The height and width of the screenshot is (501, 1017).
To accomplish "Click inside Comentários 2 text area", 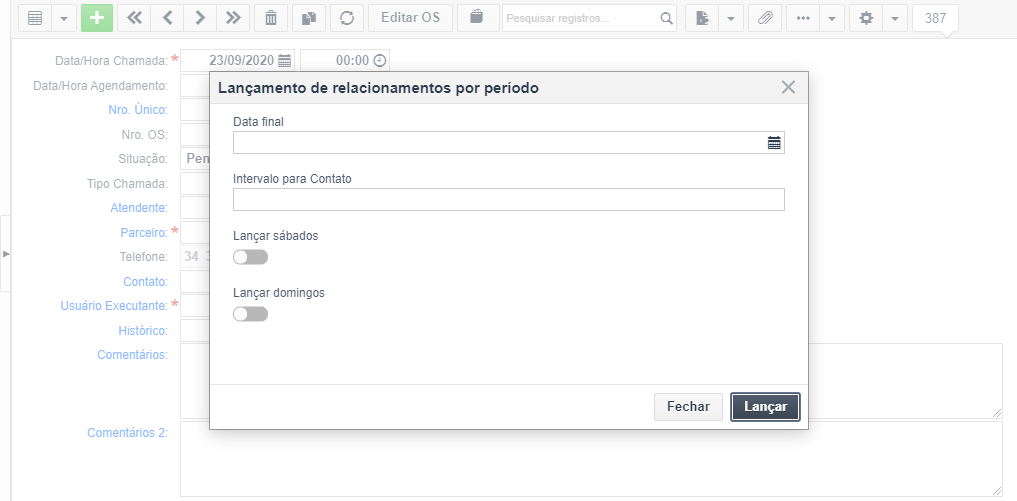I will (x=592, y=459).
